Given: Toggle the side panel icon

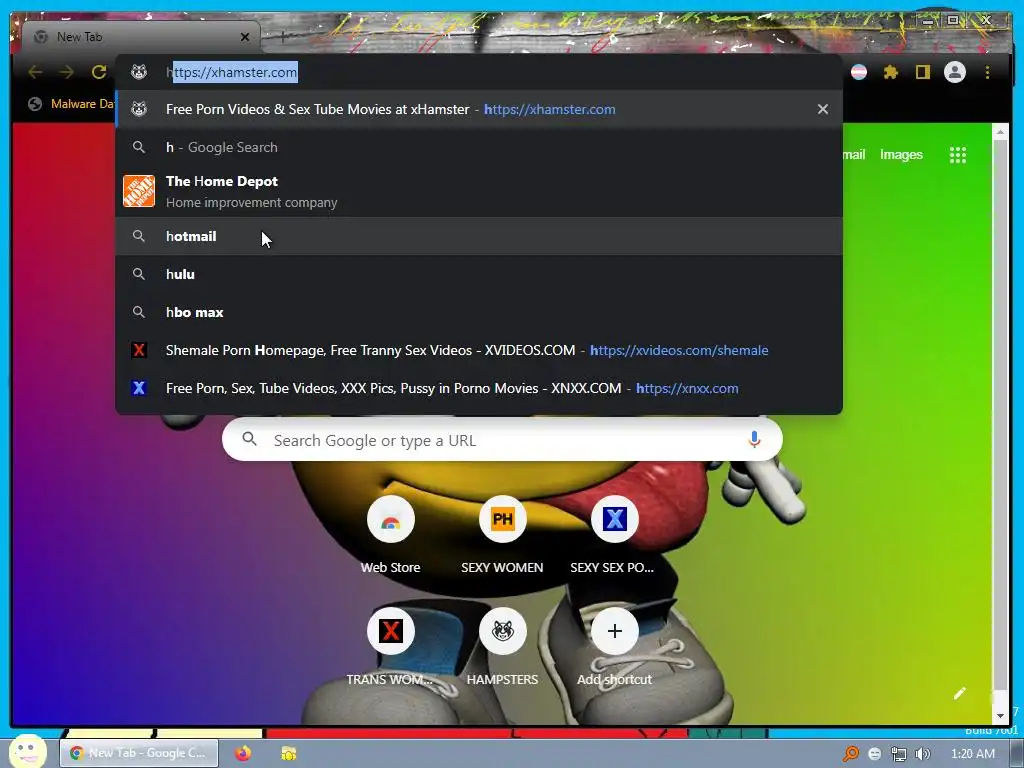Looking at the screenshot, I should (x=922, y=72).
